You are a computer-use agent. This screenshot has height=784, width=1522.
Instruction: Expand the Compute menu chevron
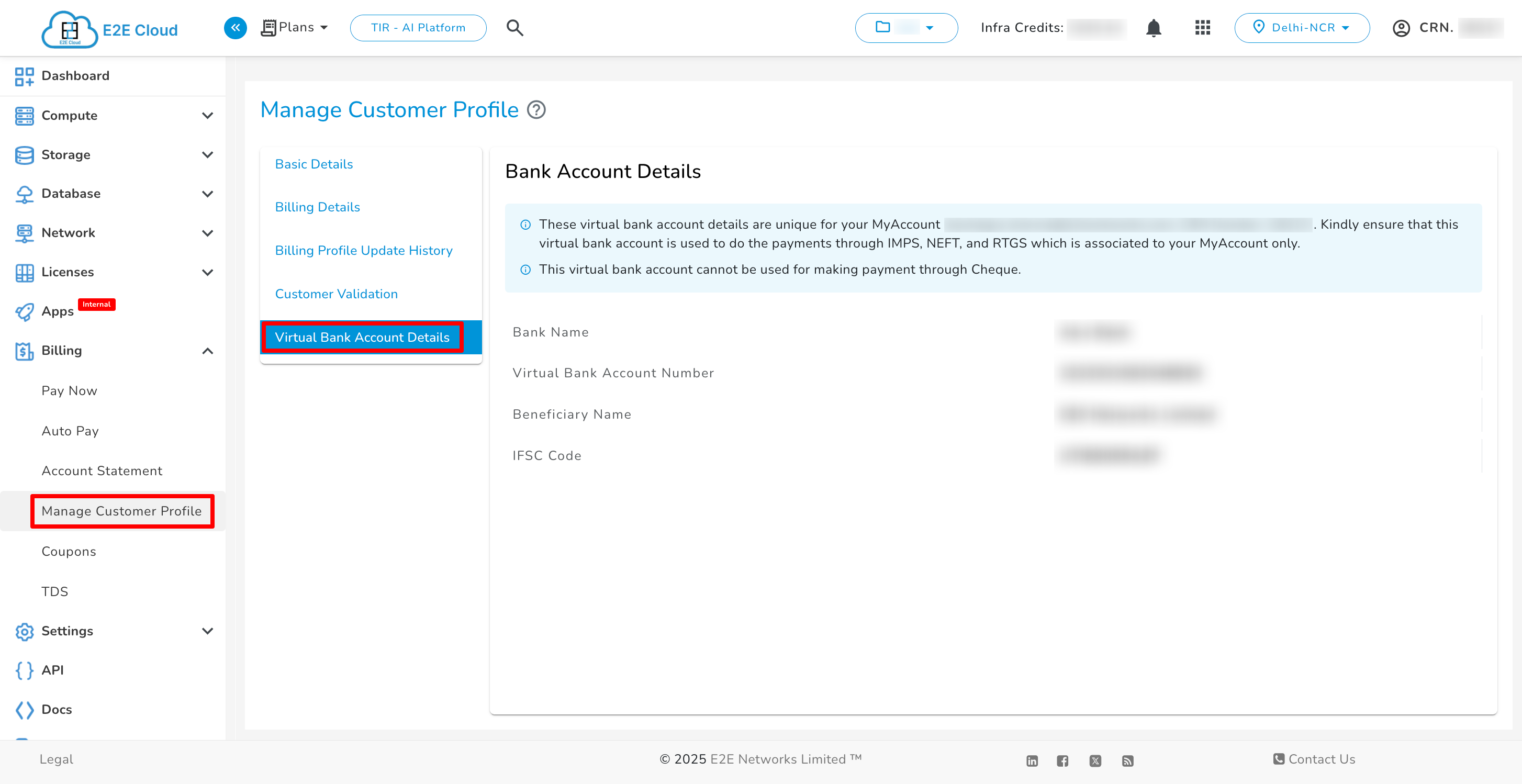207,116
